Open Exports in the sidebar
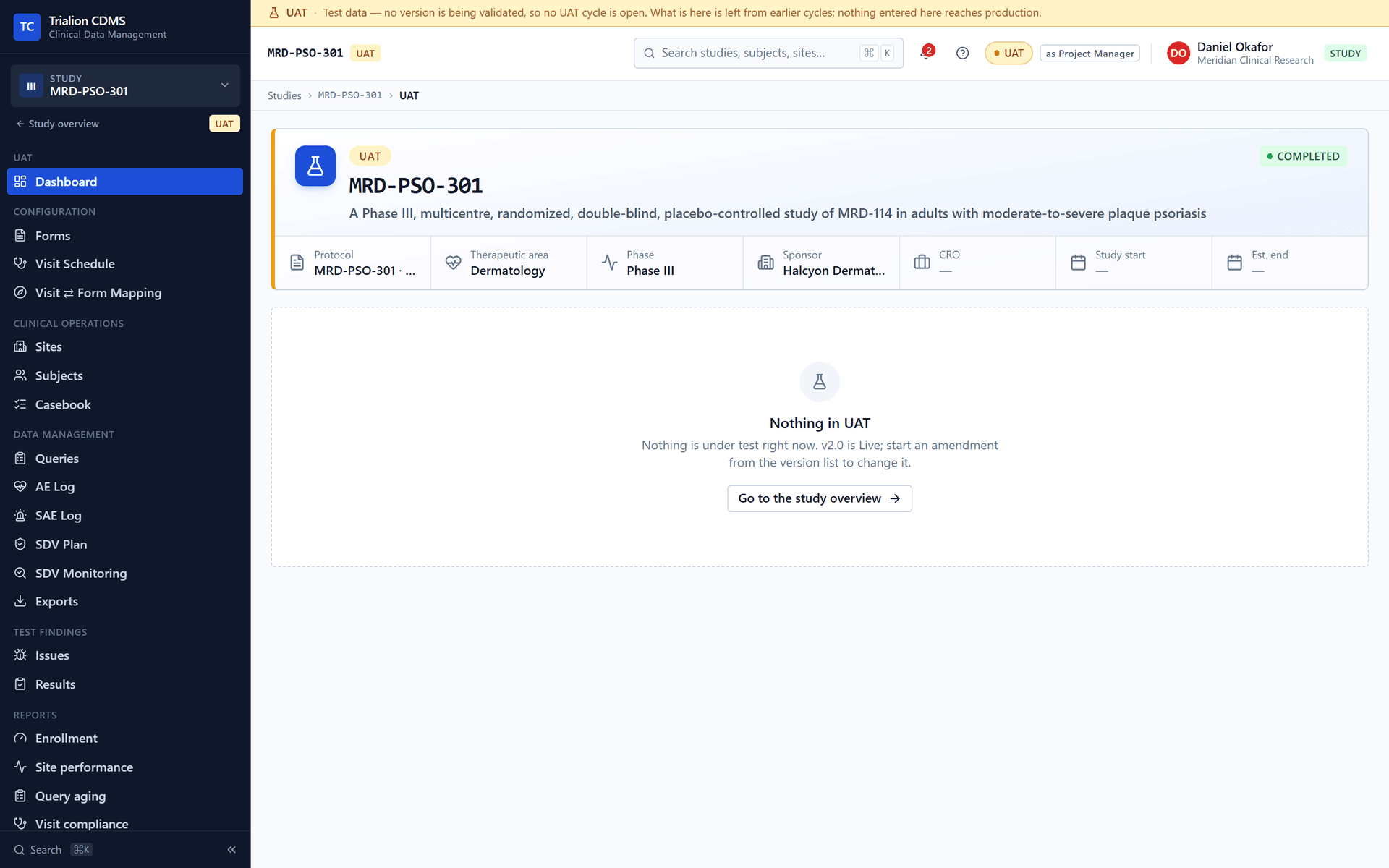 tap(124, 602)
